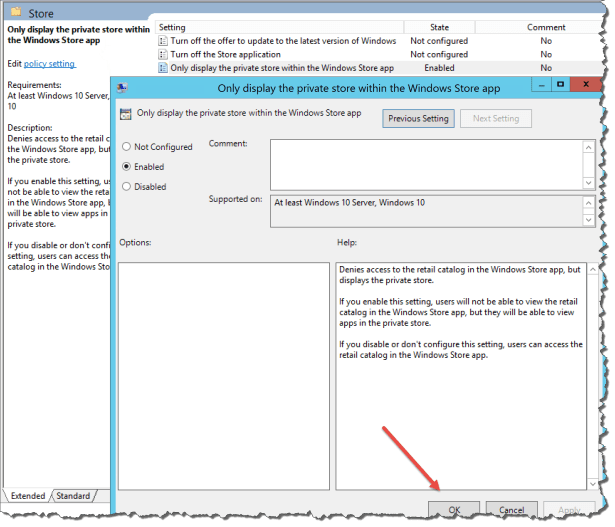The image size is (615, 527).
Task: Open the 'policy setting' edit link
Action: (x=49, y=63)
